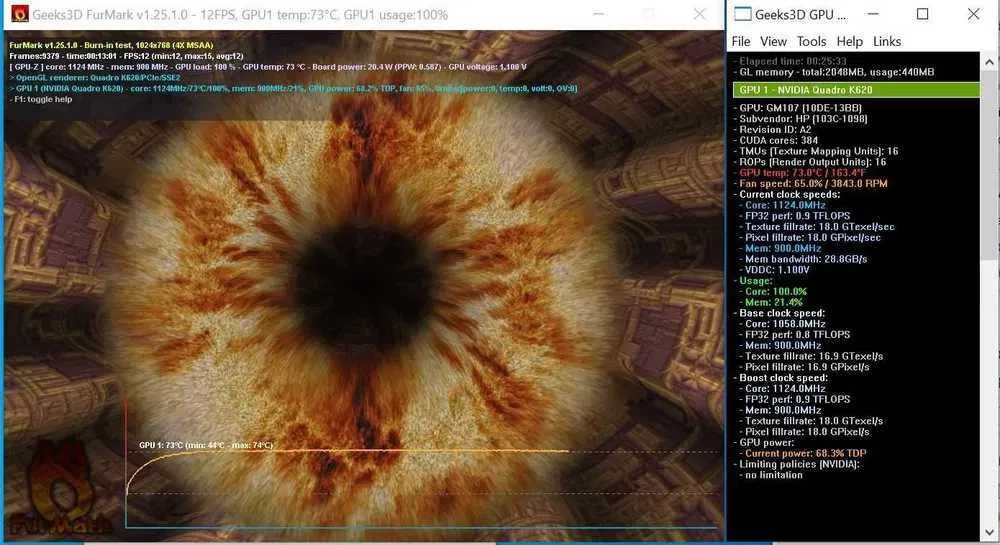Click the 'GPU: GM107 [10DE-13BB]' line
Viewport: 1000px width, 545px height.
797,108
